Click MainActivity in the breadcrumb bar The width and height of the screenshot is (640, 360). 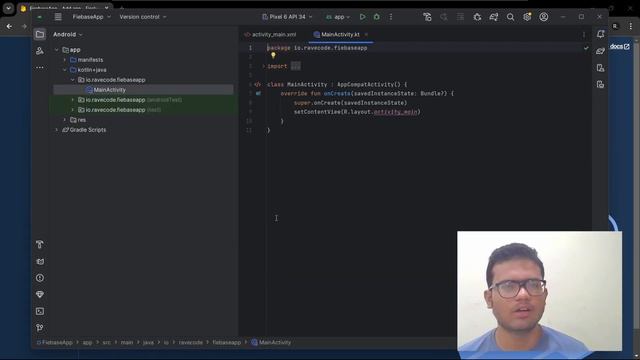(x=271, y=342)
